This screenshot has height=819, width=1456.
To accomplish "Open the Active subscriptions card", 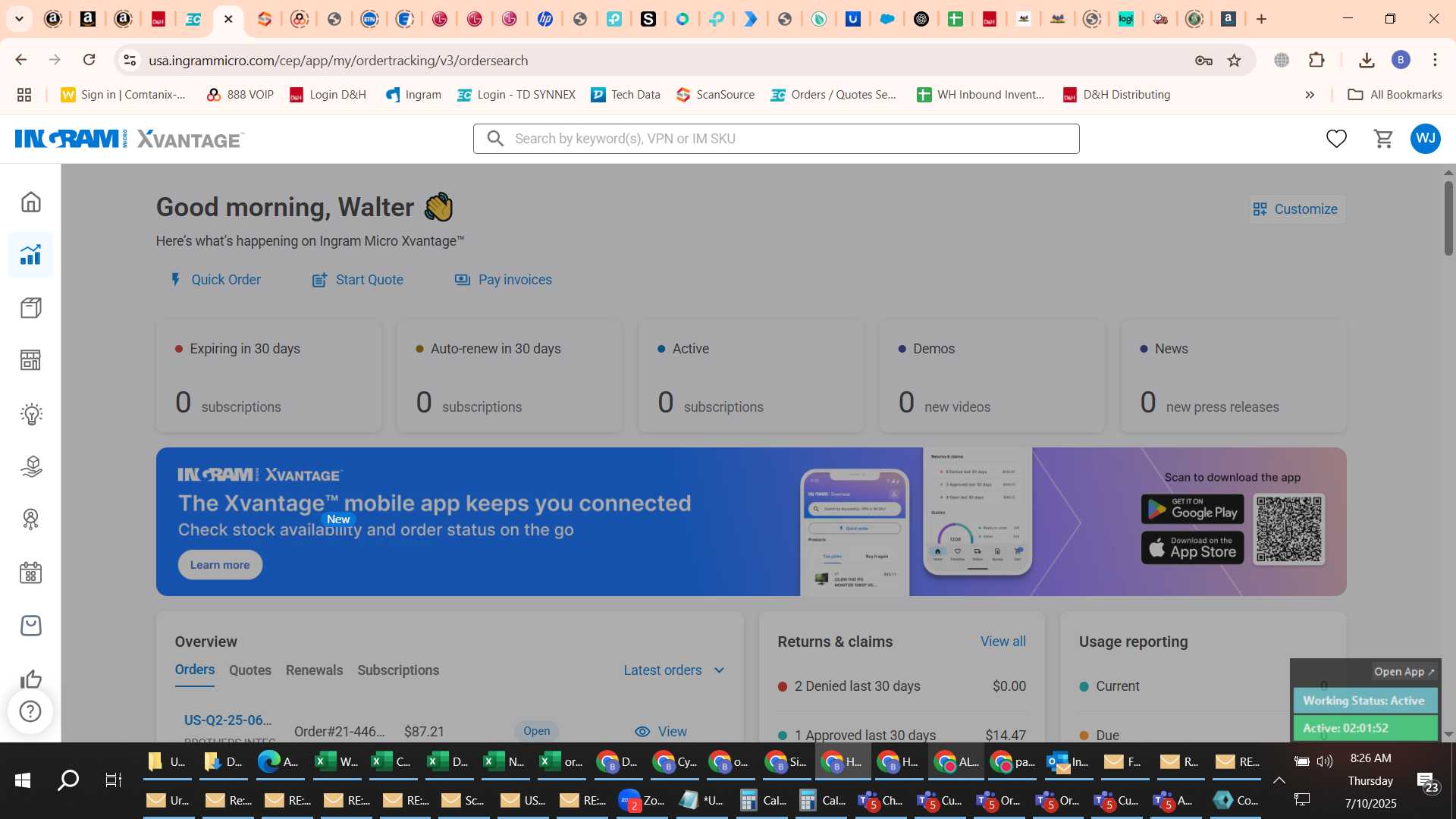I will [751, 376].
